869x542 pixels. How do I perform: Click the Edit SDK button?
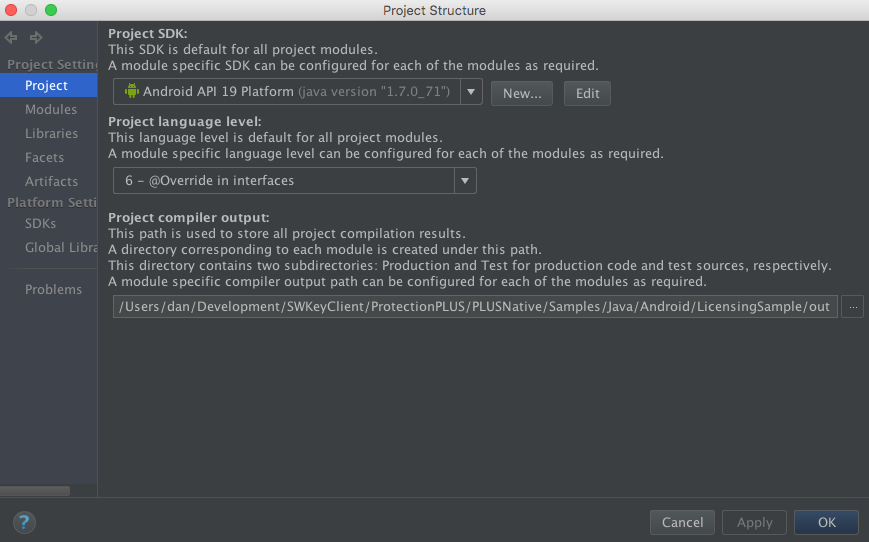587,93
